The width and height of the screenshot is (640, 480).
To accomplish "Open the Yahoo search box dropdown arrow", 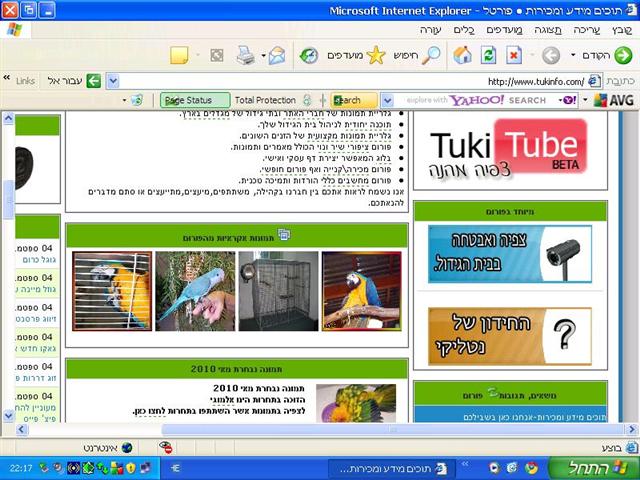I will click(387, 100).
